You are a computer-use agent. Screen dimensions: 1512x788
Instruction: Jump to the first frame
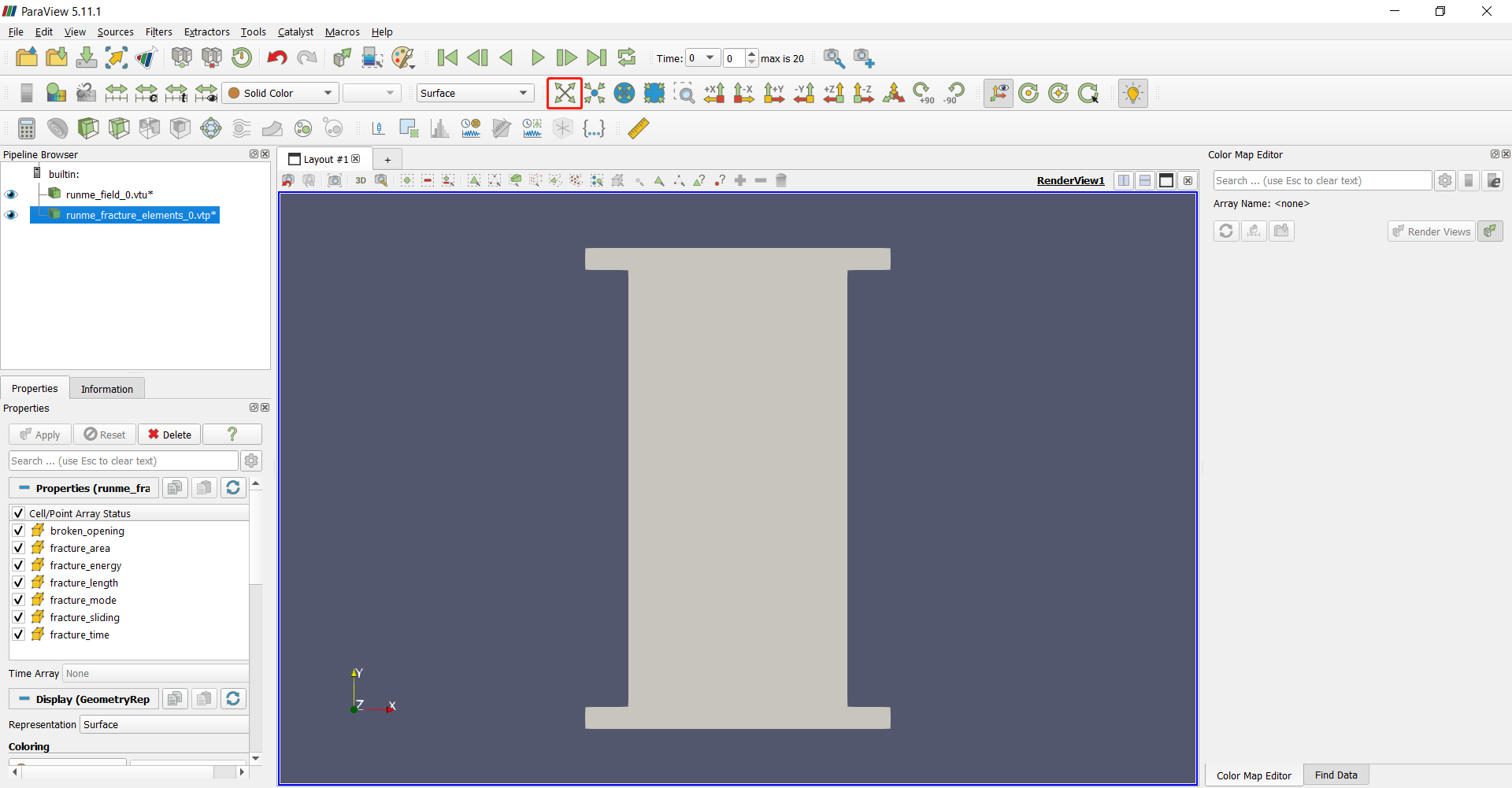(447, 57)
